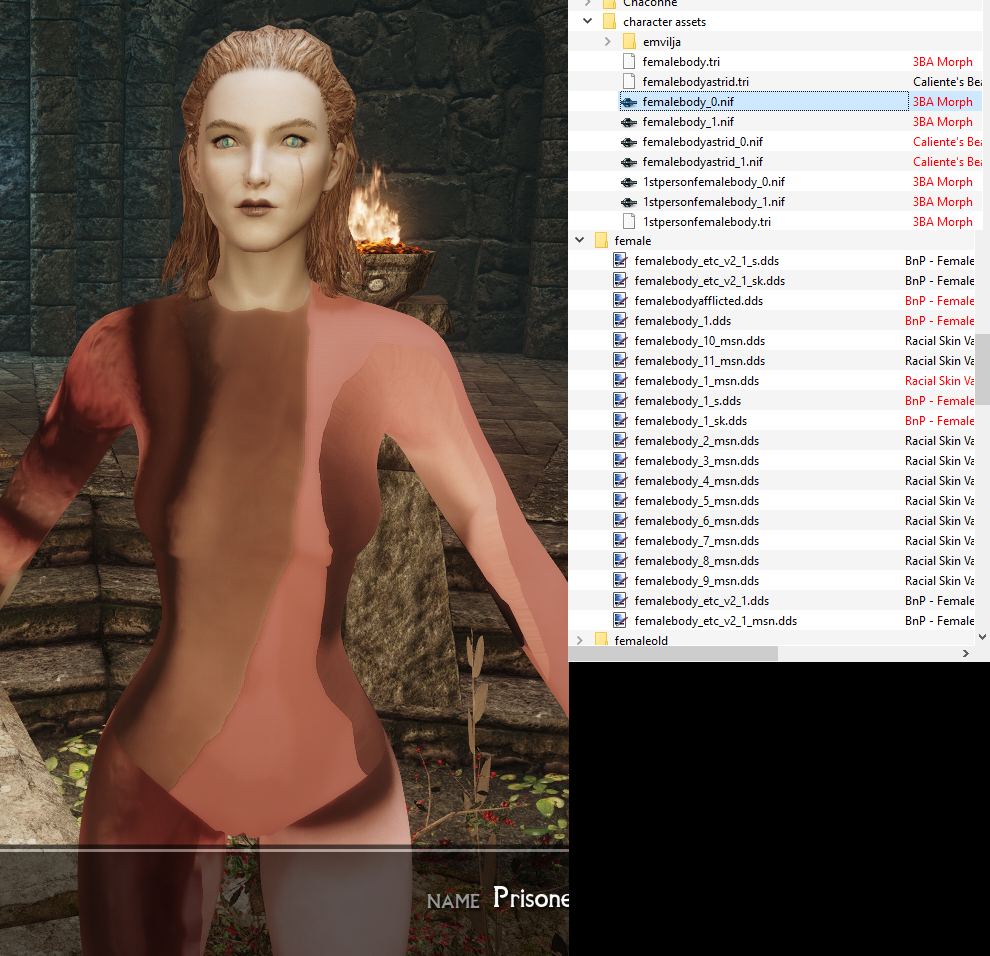Click the emvilja folder icon
Image resolution: width=990 pixels, height=956 pixels.
[x=629, y=42]
